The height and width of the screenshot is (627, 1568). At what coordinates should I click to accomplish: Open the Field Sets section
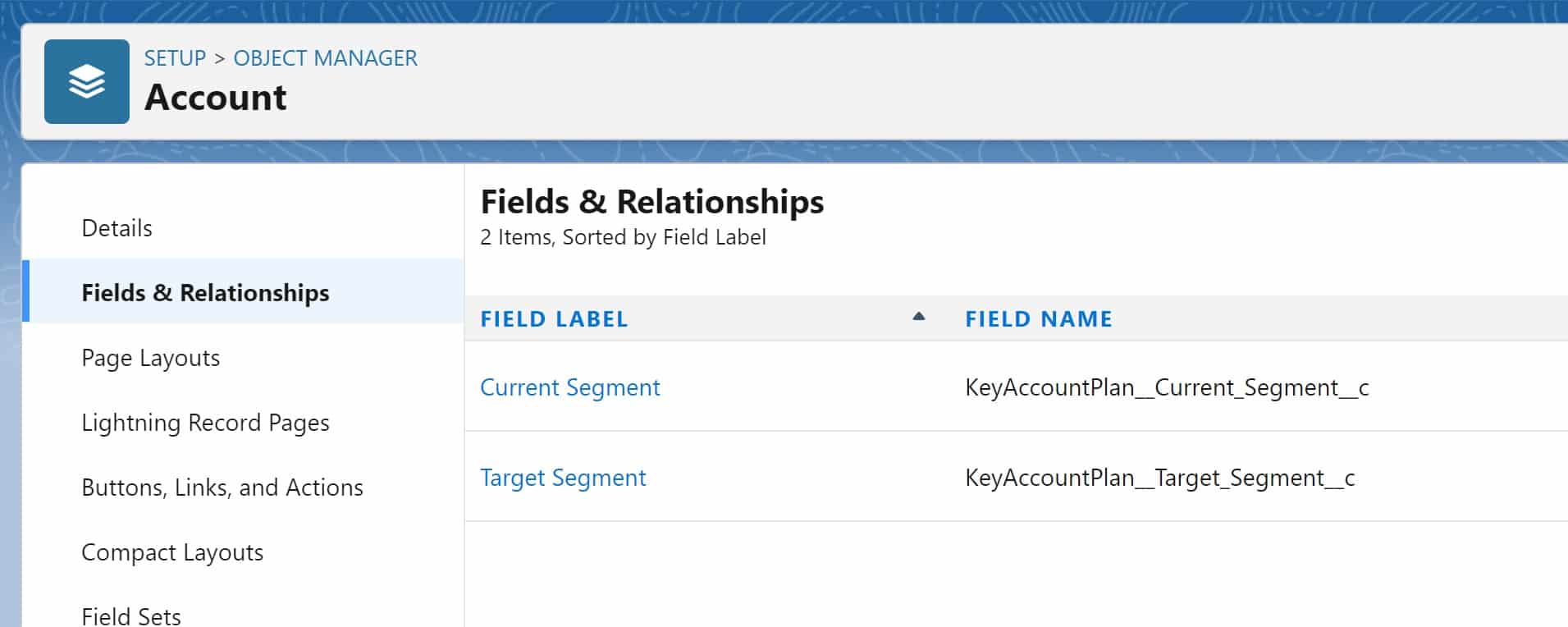pyautogui.click(x=131, y=614)
